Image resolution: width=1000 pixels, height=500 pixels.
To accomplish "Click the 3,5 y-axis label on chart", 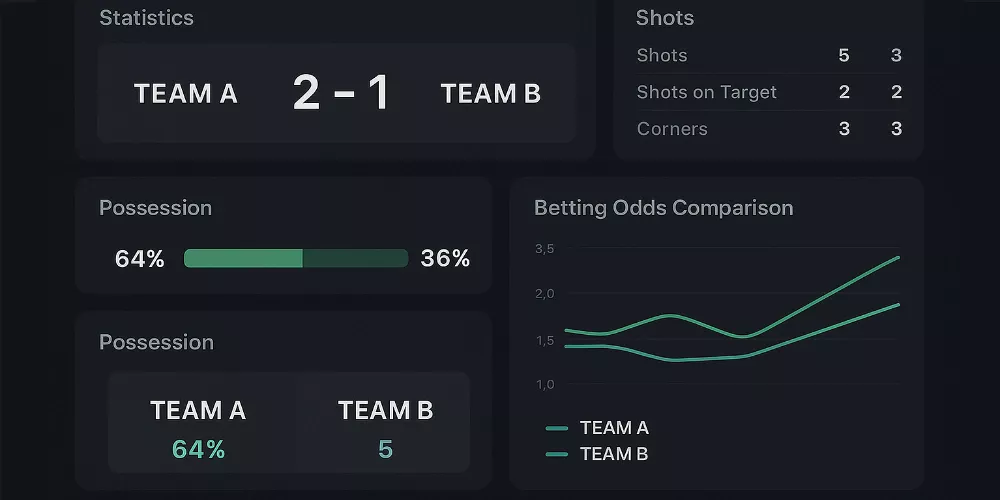I will coord(545,248).
